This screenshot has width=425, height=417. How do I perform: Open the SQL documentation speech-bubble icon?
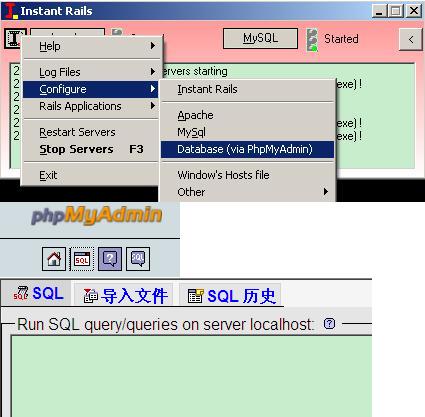click(x=138, y=259)
